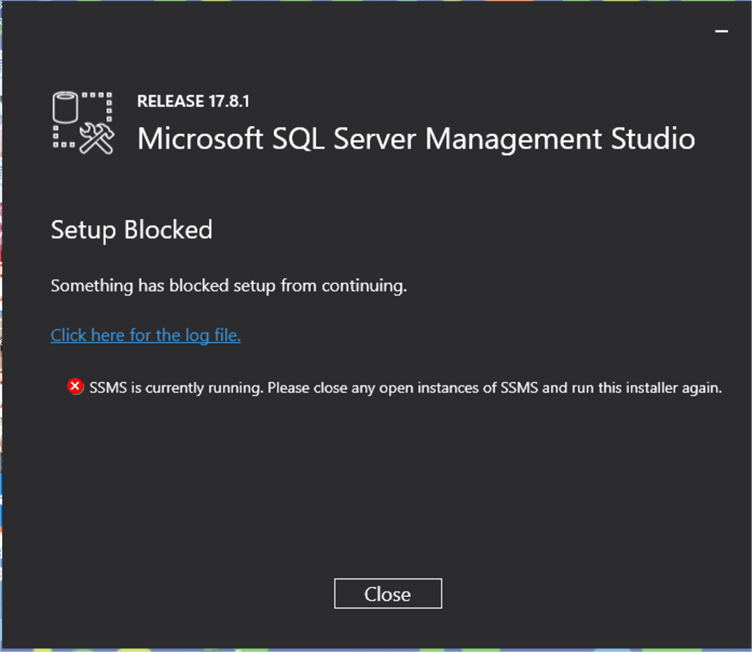Click the Setup Blocked heading
Viewport: 752px width, 652px height.
point(132,230)
